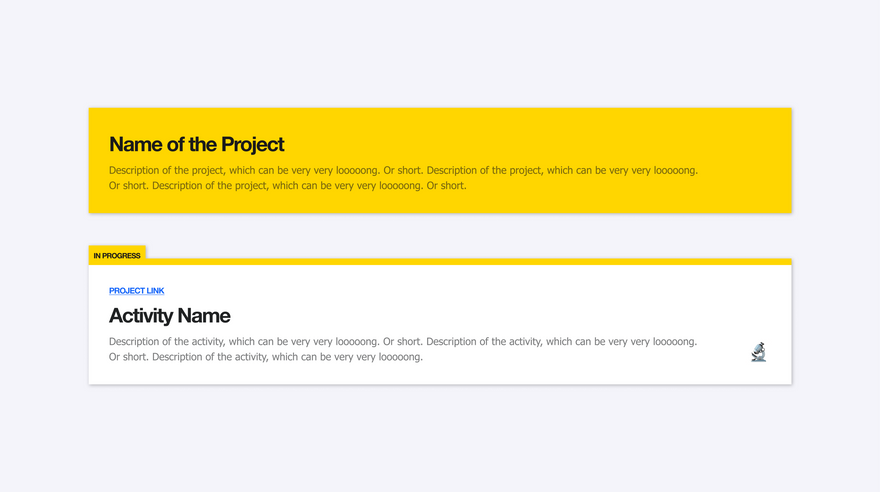
Task: Click the word 'IN' on yellow tag
Action: 97,256
